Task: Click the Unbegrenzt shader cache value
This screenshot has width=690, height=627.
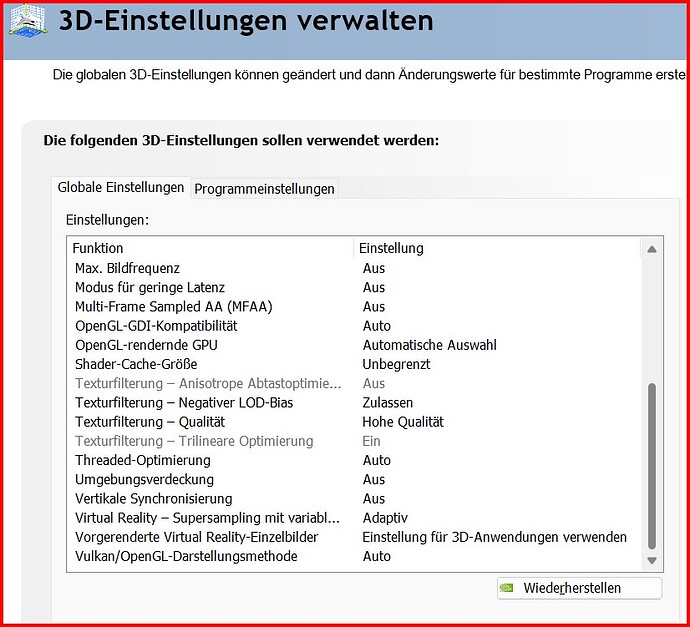Action: pyautogui.click(x=396, y=364)
